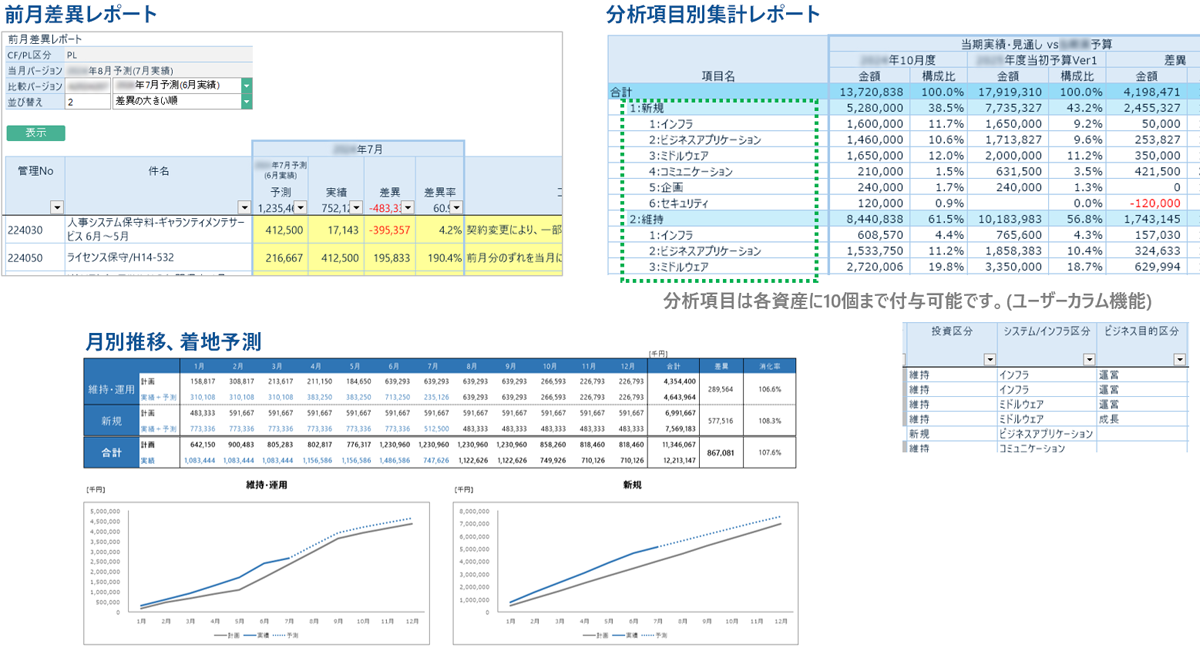Click the green 表示 button
The width and height of the screenshot is (1200, 646).
pyautogui.click(x=35, y=132)
